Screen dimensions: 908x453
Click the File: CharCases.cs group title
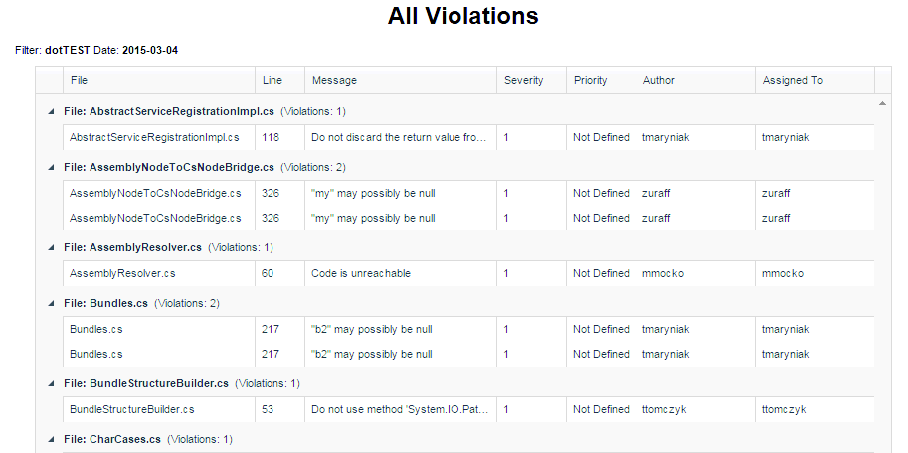point(112,440)
